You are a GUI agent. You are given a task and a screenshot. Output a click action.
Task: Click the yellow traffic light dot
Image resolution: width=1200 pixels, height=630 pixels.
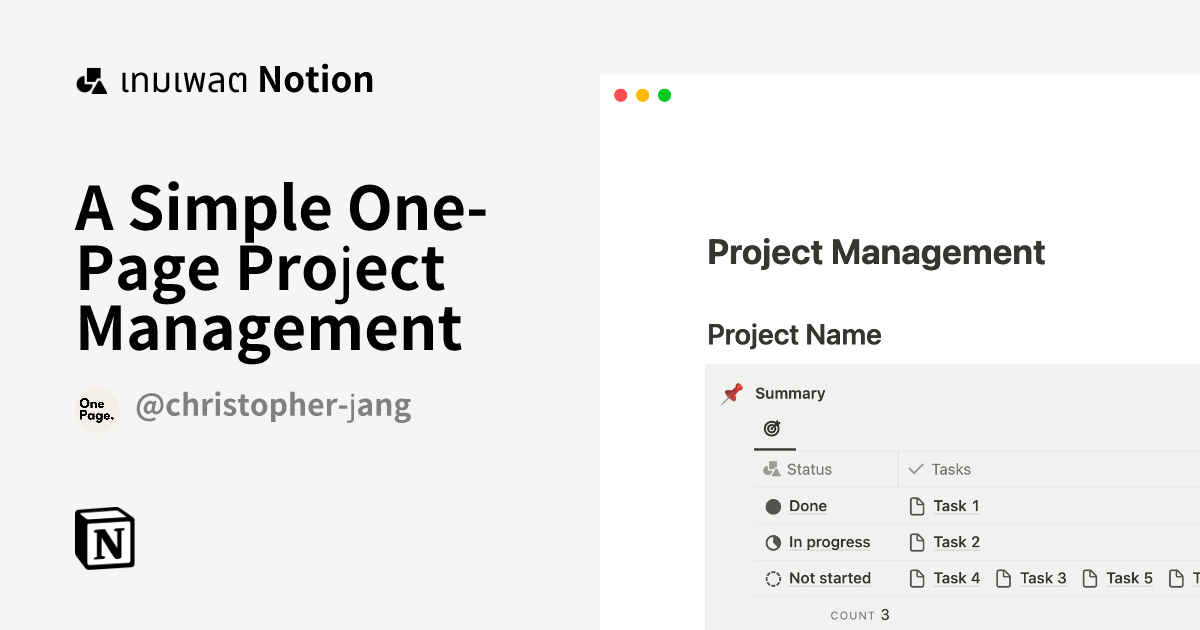coord(642,94)
